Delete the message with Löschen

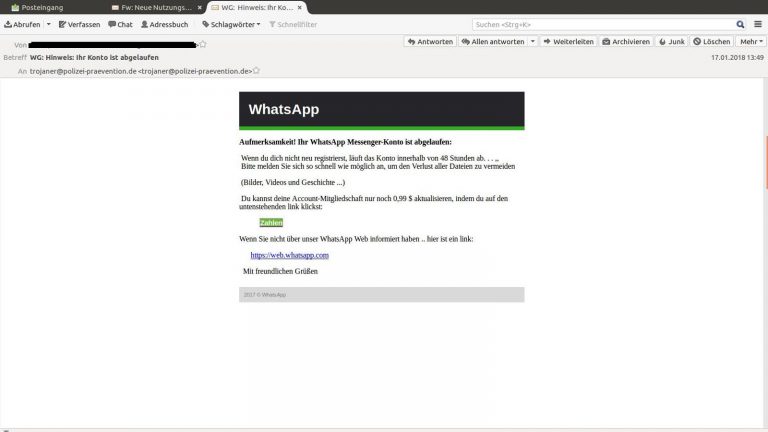712,42
